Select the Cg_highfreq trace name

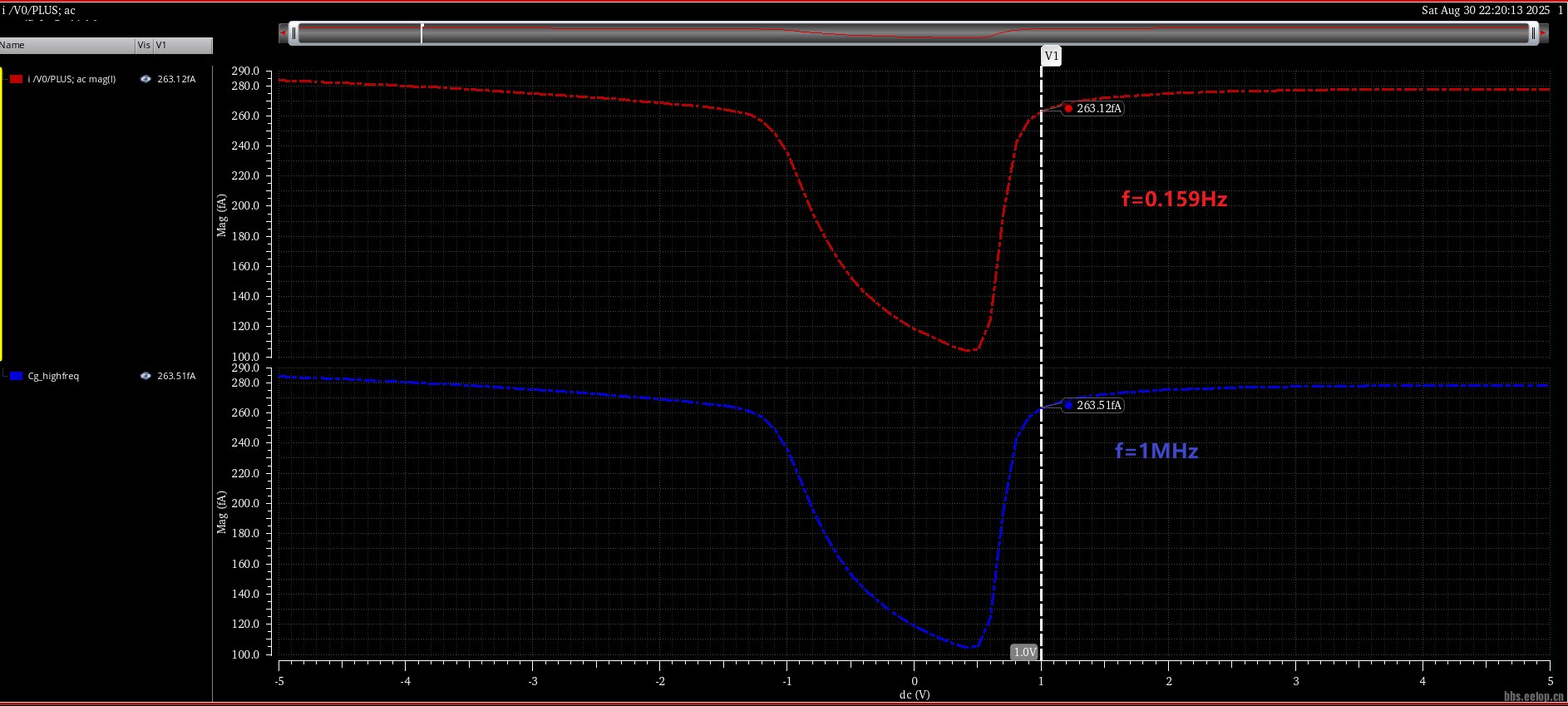tap(53, 376)
